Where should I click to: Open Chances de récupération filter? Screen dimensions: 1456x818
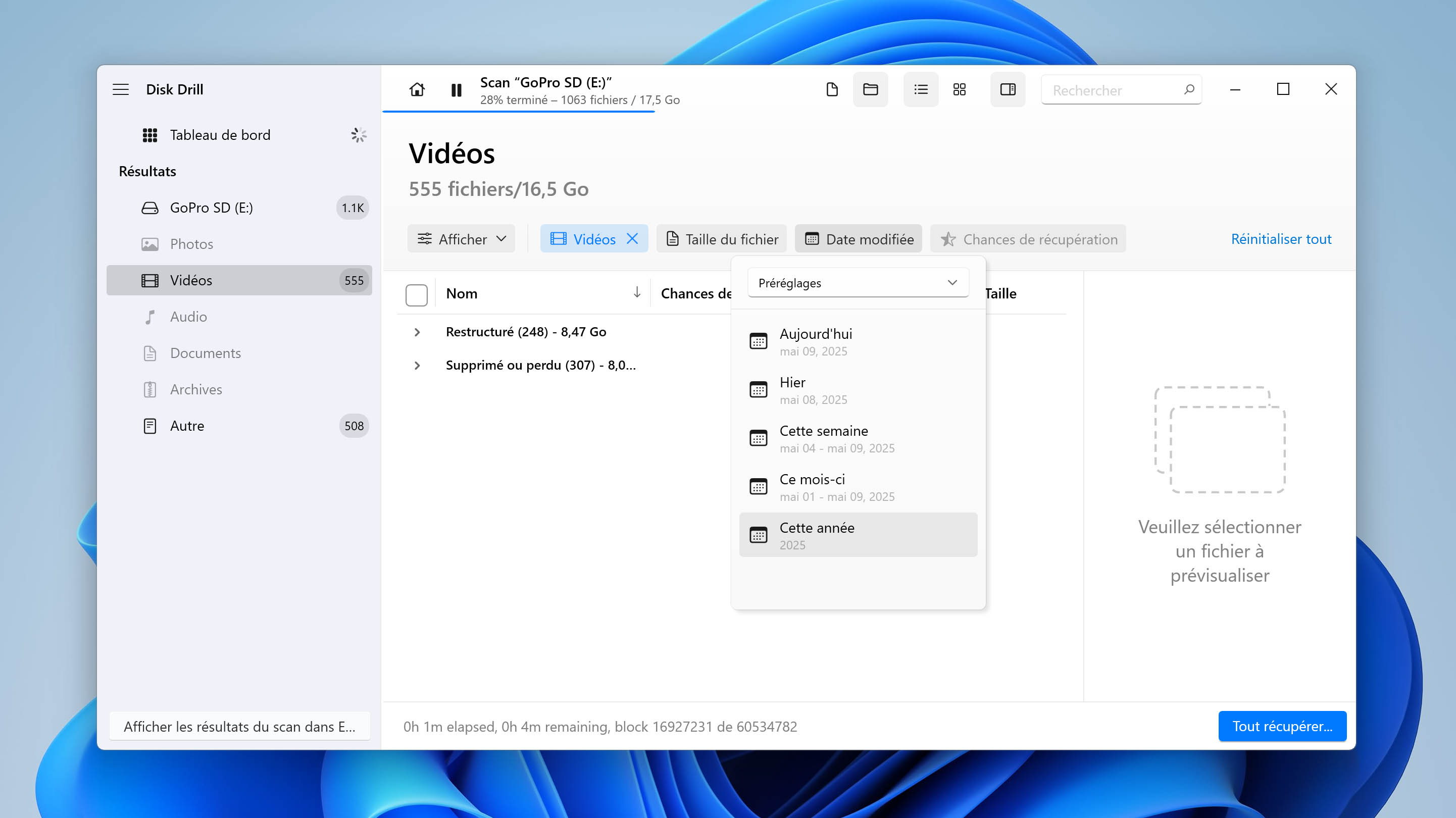tap(1028, 239)
